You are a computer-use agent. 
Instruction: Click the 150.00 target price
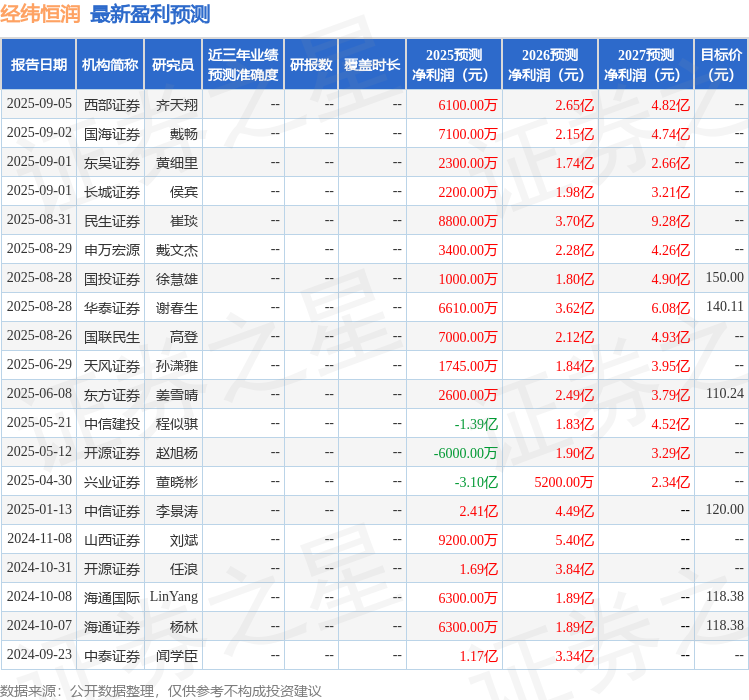point(725,278)
